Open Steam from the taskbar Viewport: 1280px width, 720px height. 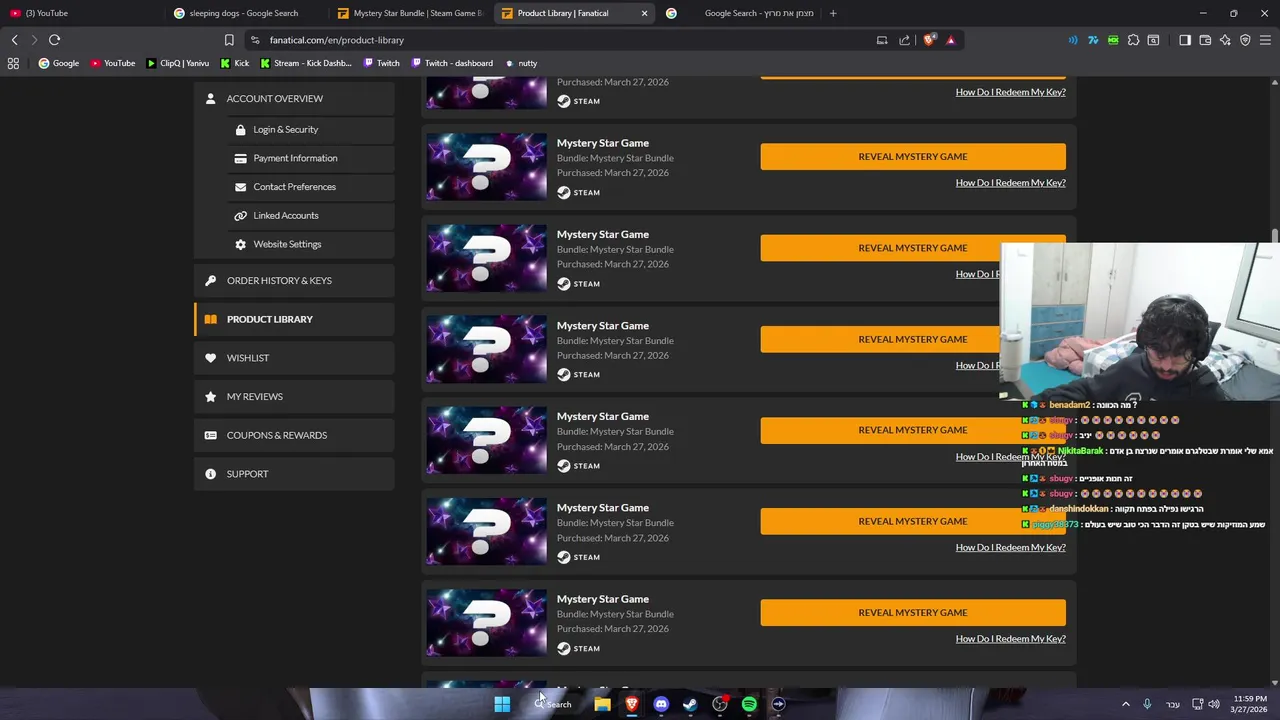tap(690, 704)
